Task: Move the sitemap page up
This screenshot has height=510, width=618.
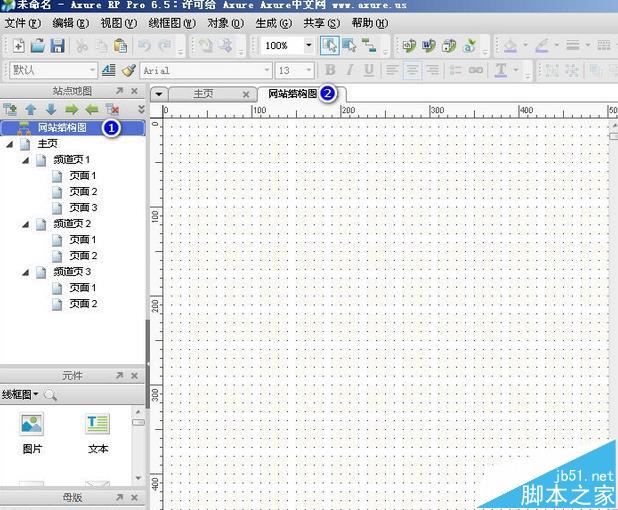Action: click(30, 109)
